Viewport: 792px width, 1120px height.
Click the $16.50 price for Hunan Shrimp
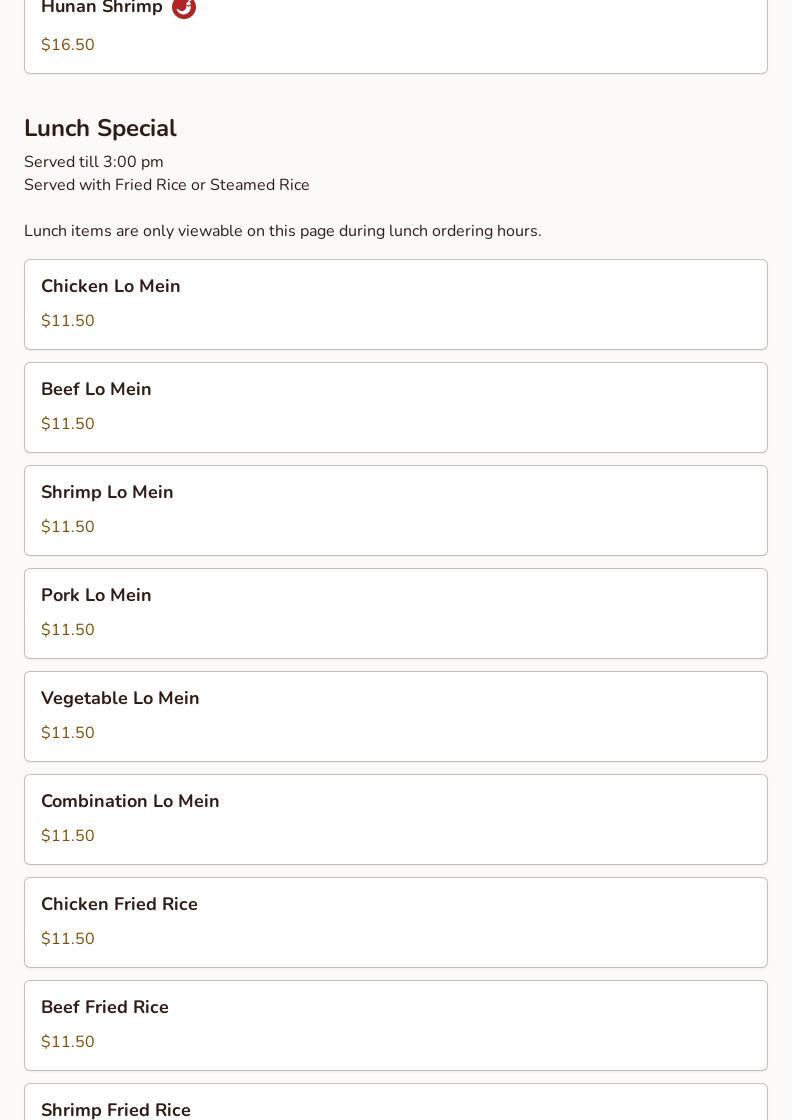(x=68, y=45)
